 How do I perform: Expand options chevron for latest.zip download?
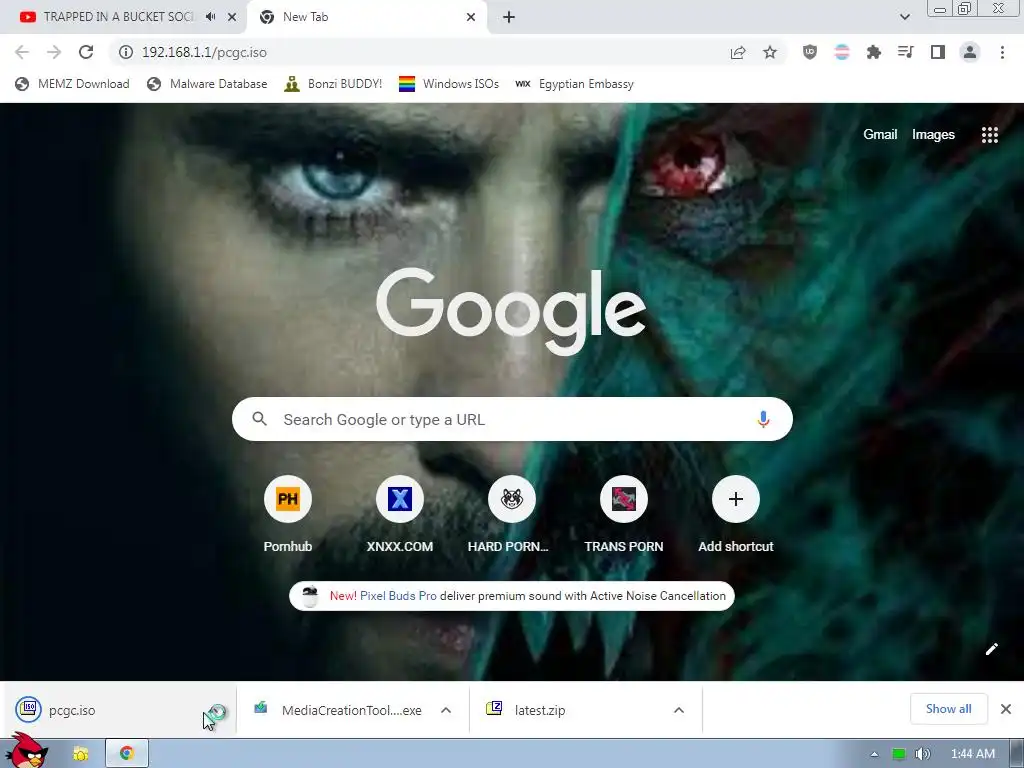tap(679, 710)
